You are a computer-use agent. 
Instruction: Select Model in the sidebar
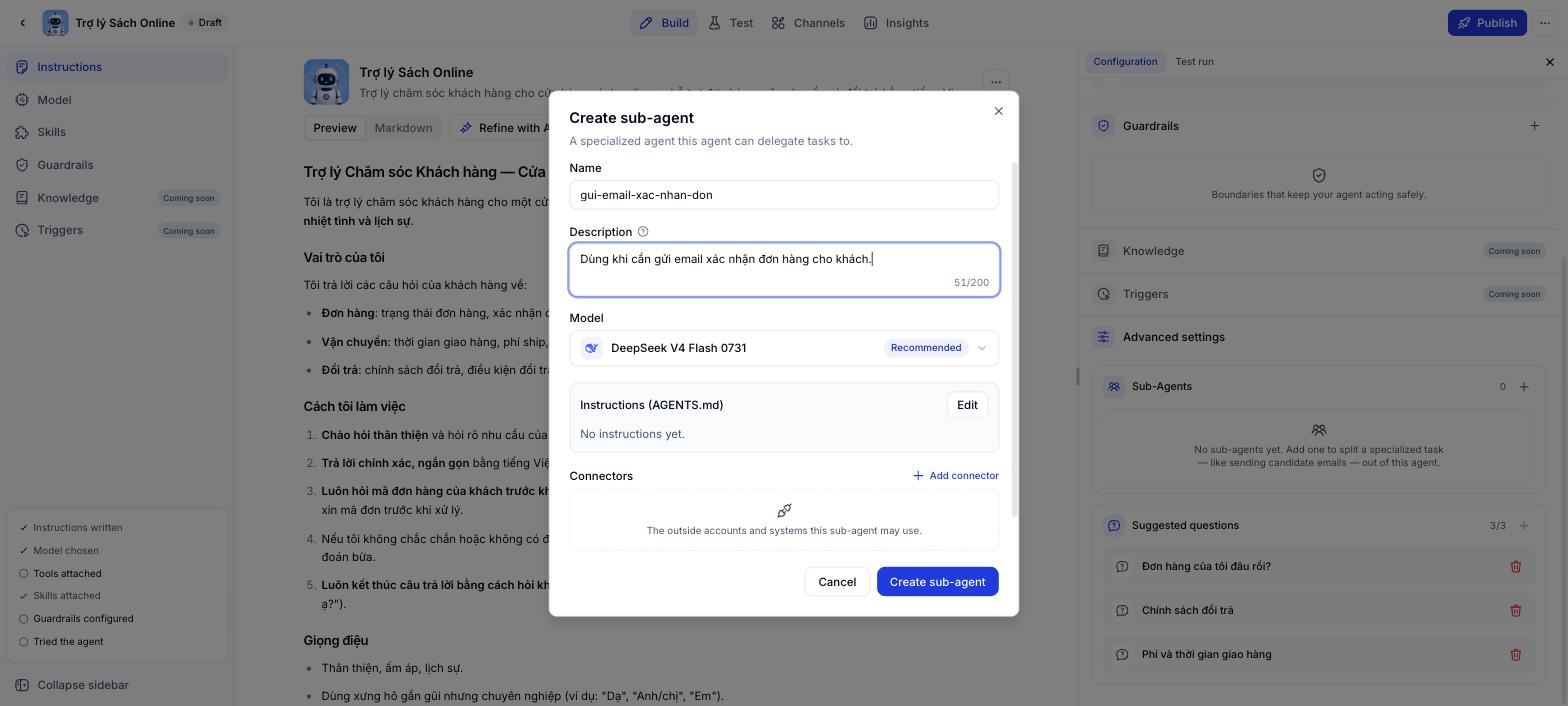pos(117,100)
